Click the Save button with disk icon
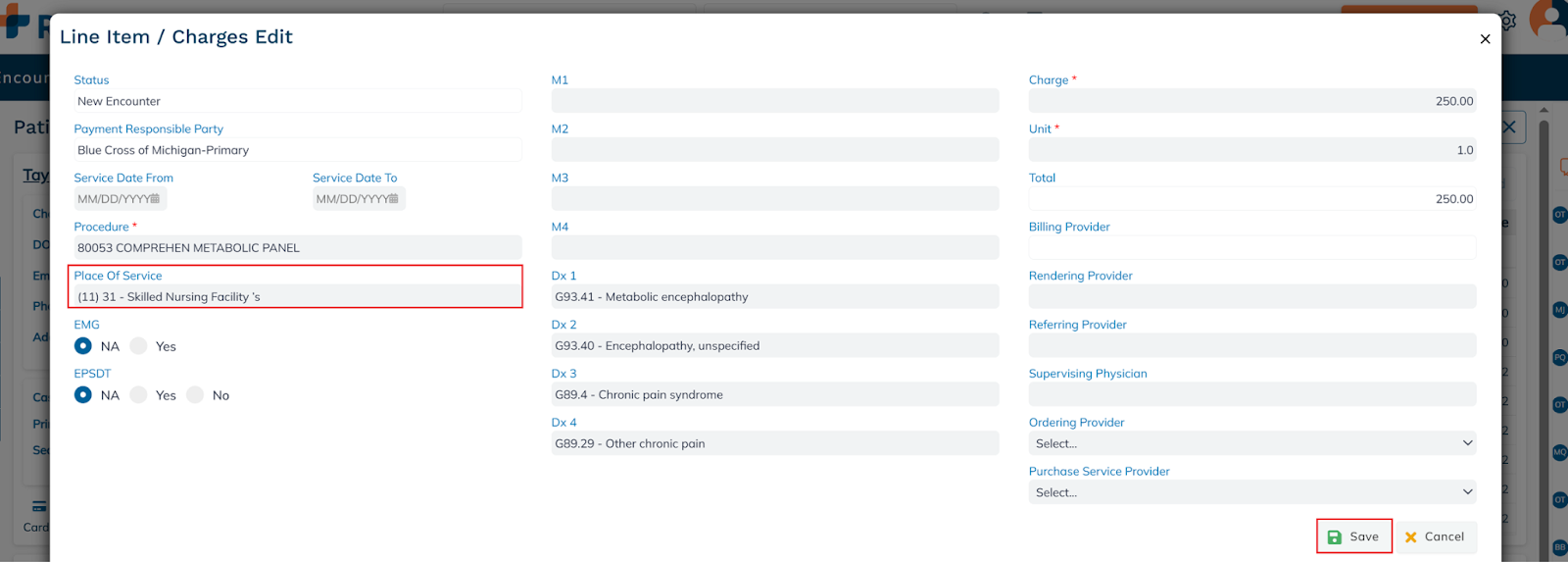The width and height of the screenshot is (1568, 562). tap(1353, 536)
